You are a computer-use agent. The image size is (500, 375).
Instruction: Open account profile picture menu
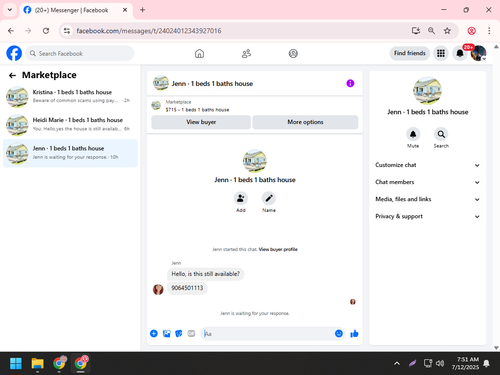pyautogui.click(x=478, y=53)
